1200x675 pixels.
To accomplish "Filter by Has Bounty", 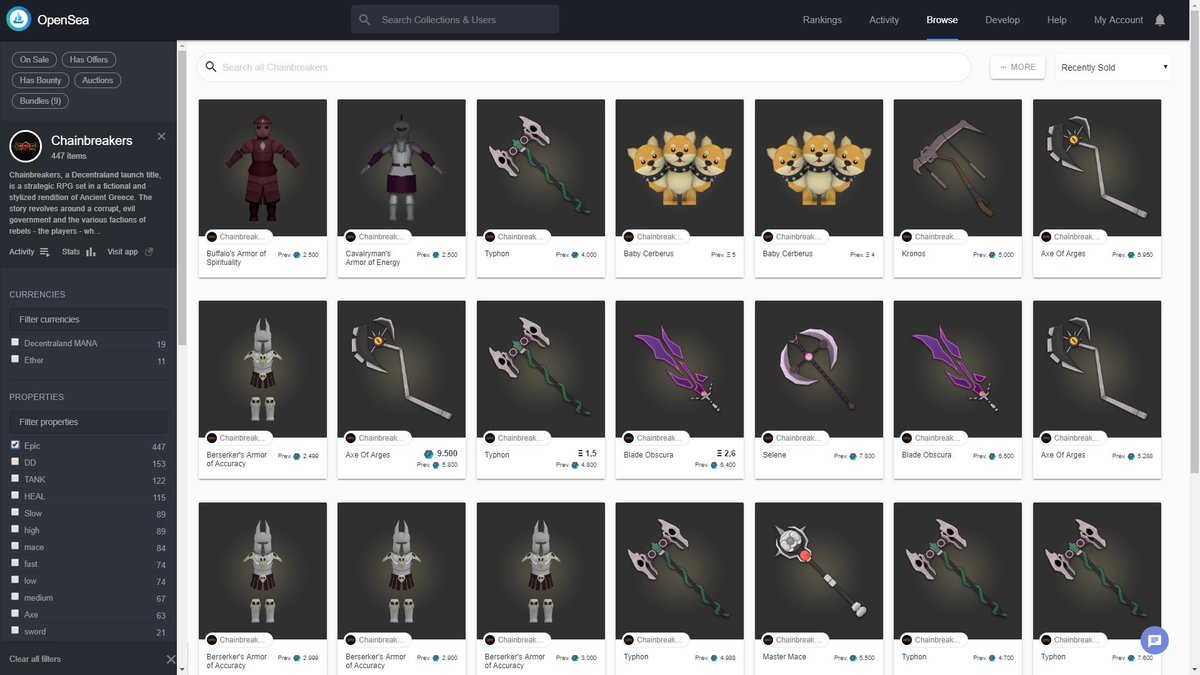I will pyautogui.click(x=41, y=80).
